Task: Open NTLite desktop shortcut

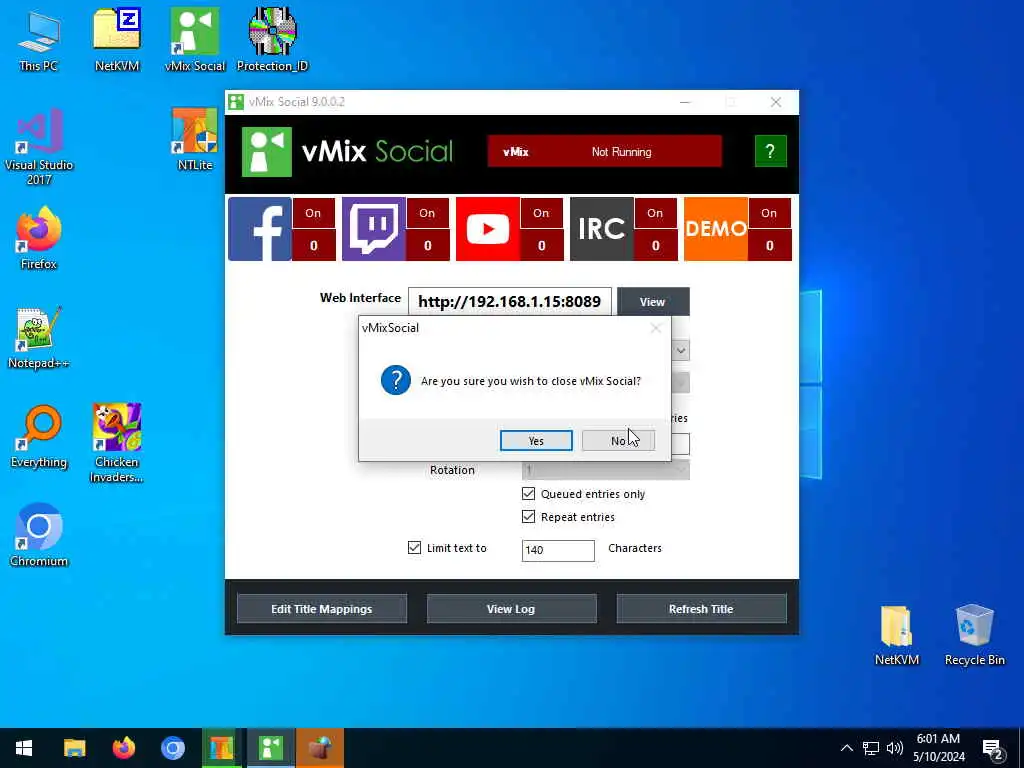Action: click(x=195, y=139)
